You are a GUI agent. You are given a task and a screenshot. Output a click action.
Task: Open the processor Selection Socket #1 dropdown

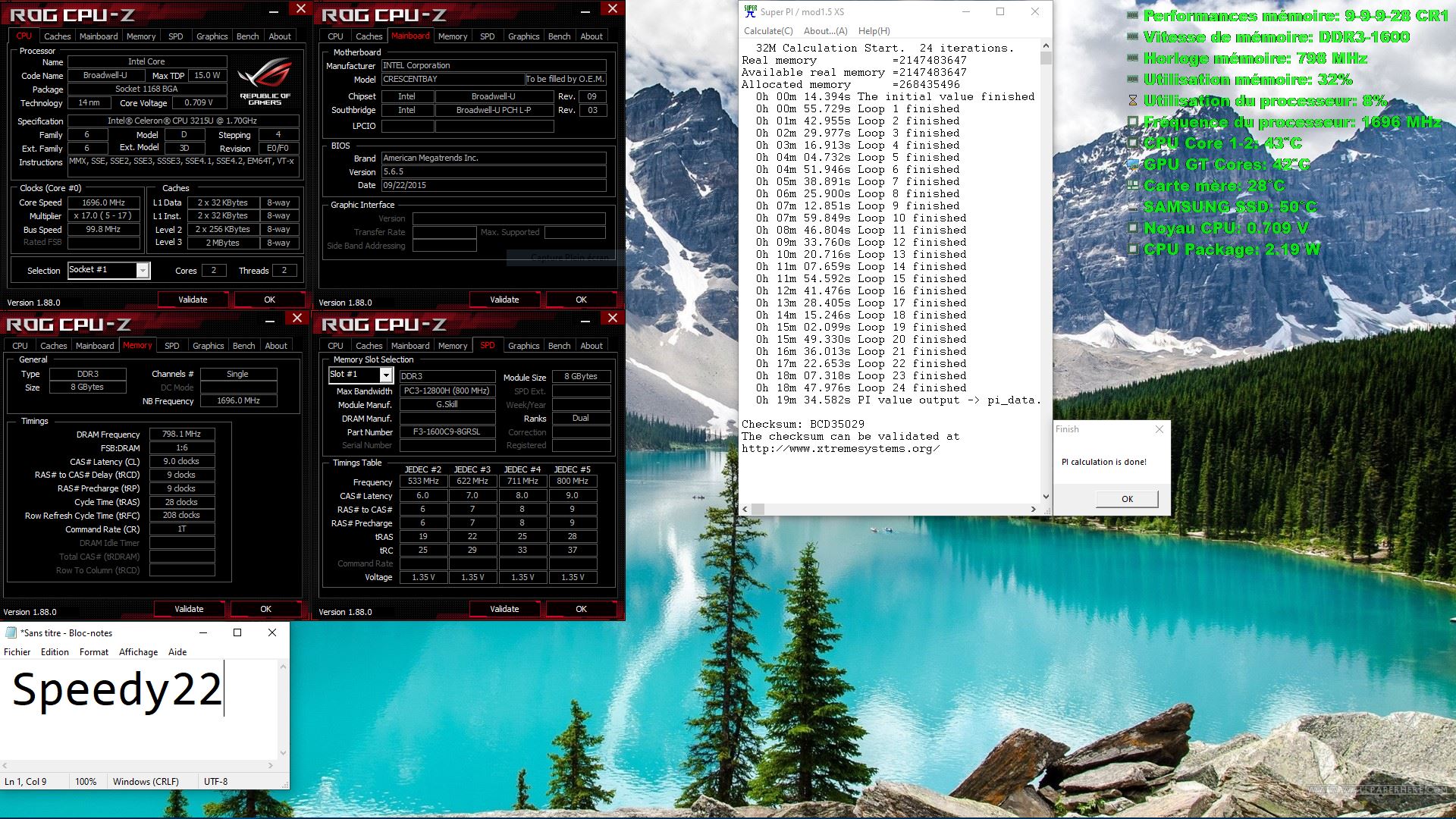tap(143, 271)
